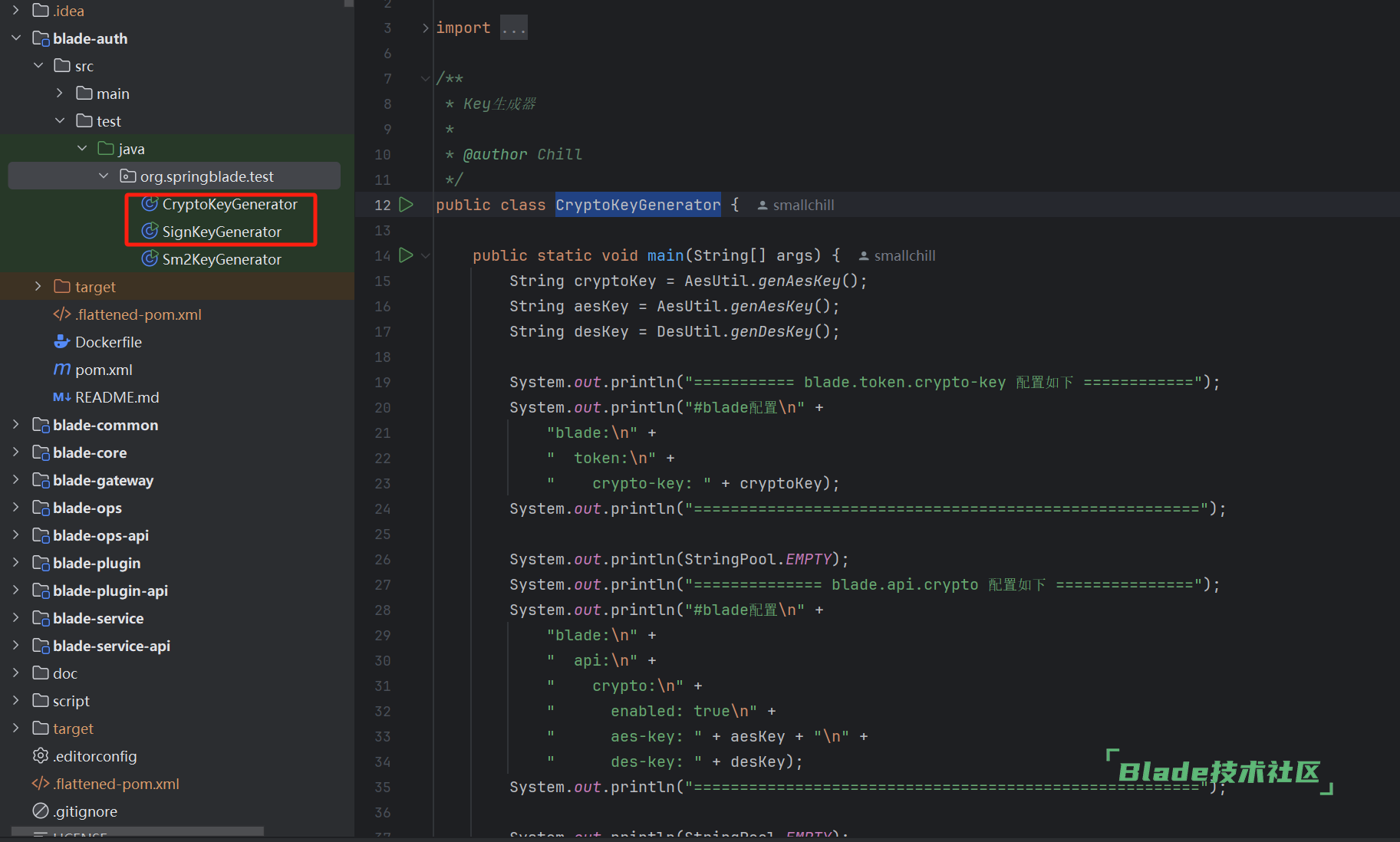Viewport: 1400px width, 842px height.
Task: Expand the blade-ops-api module
Action: tap(16, 534)
